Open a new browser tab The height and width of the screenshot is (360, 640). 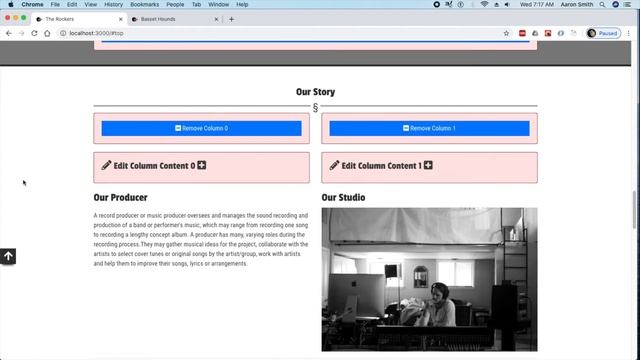(x=231, y=19)
